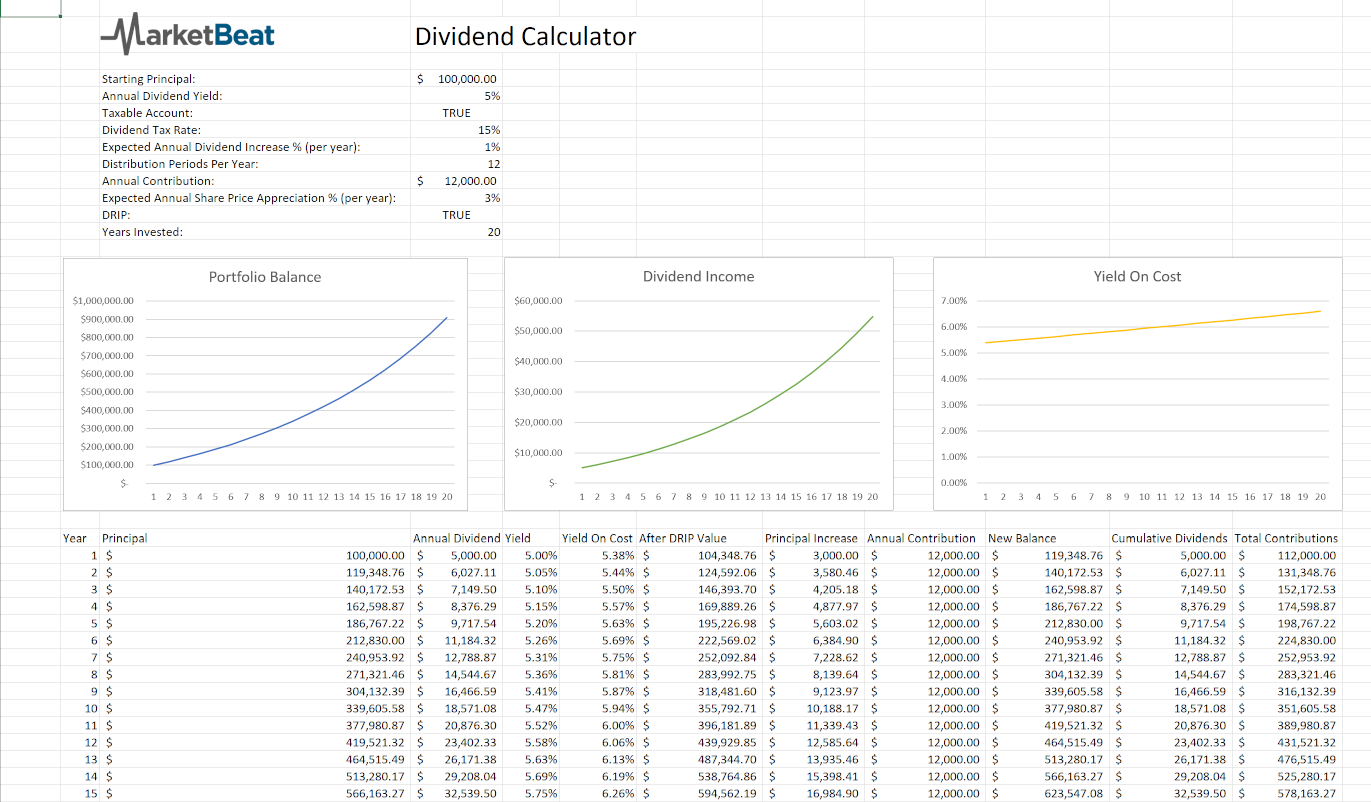This screenshot has height=802, width=1371.
Task: Select the Years Invested value 20
Action: (x=493, y=232)
